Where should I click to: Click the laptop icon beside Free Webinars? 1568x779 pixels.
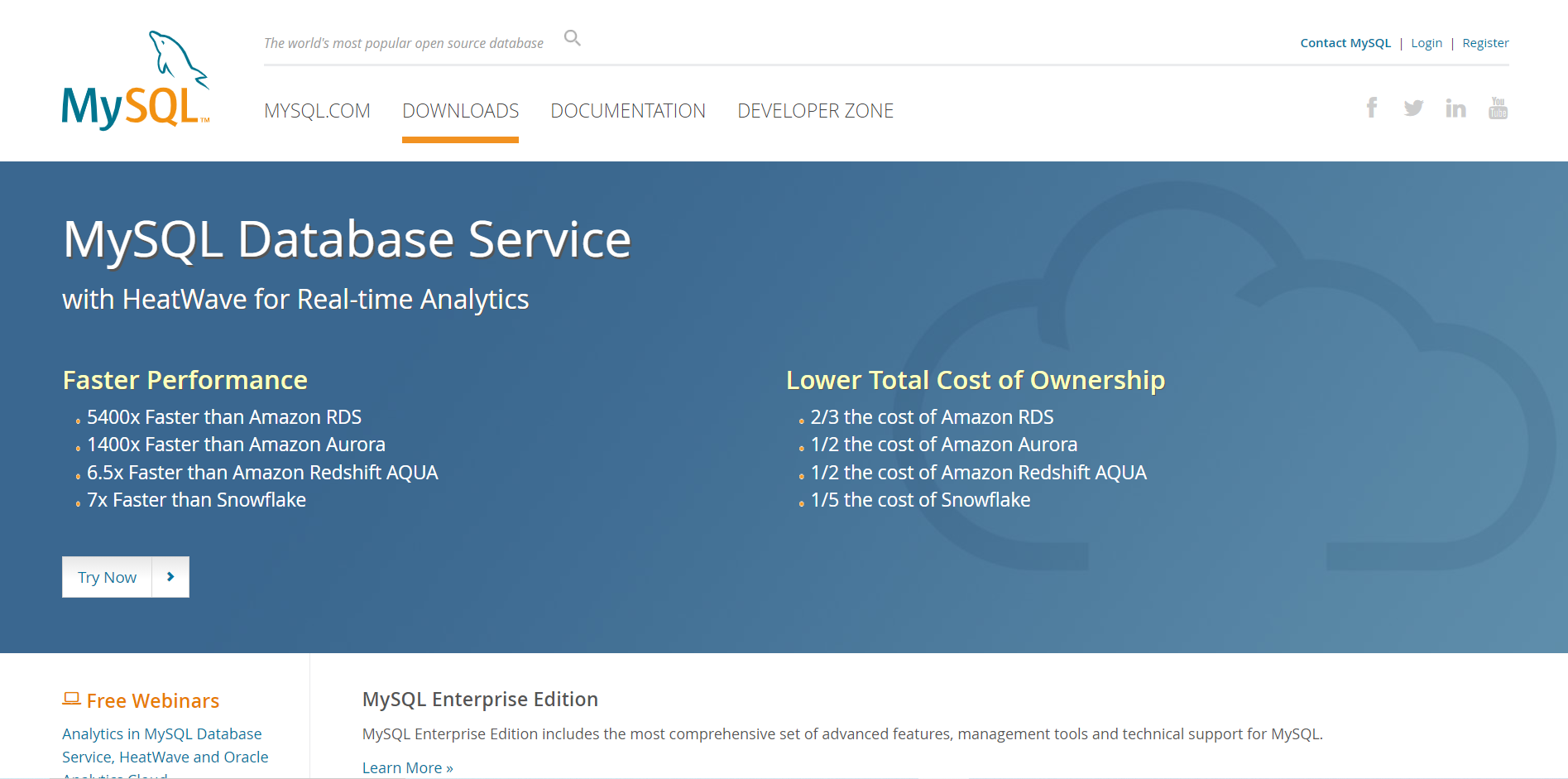[71, 700]
